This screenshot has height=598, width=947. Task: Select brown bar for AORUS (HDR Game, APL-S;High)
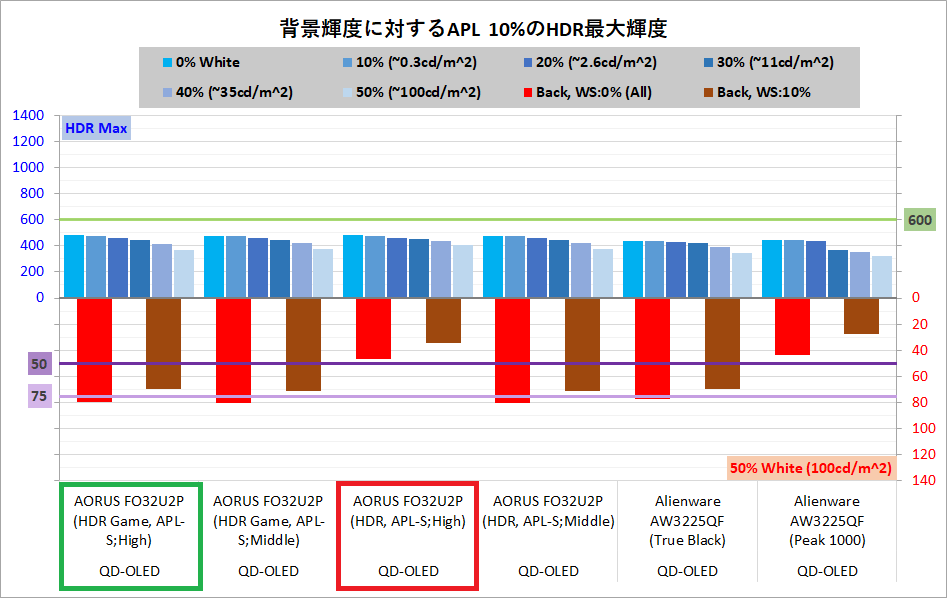click(164, 344)
